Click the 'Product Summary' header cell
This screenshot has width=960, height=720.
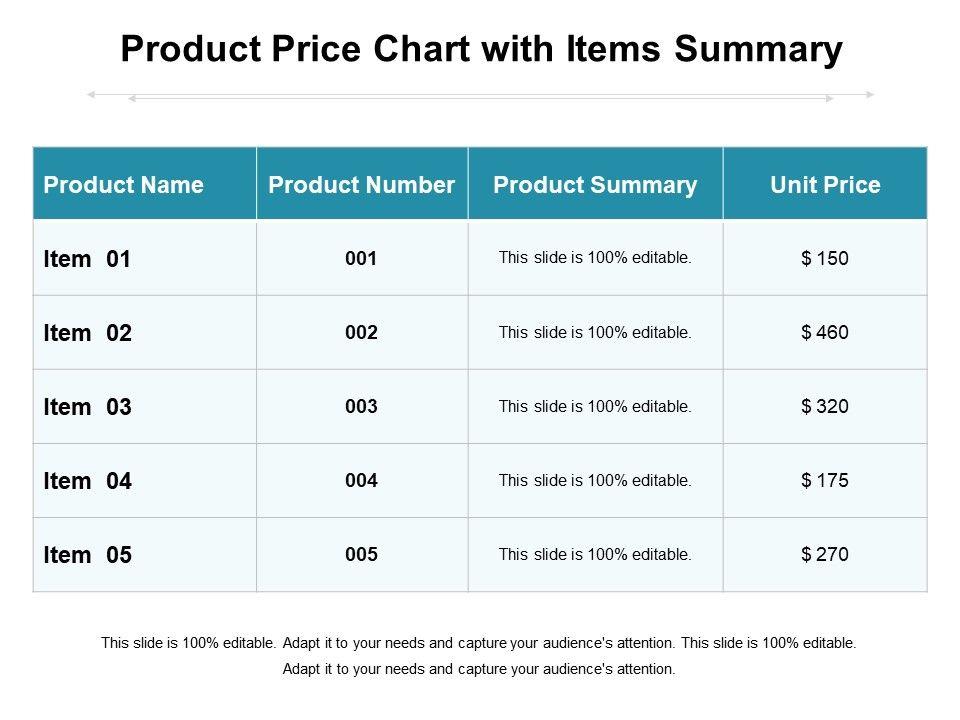point(595,185)
